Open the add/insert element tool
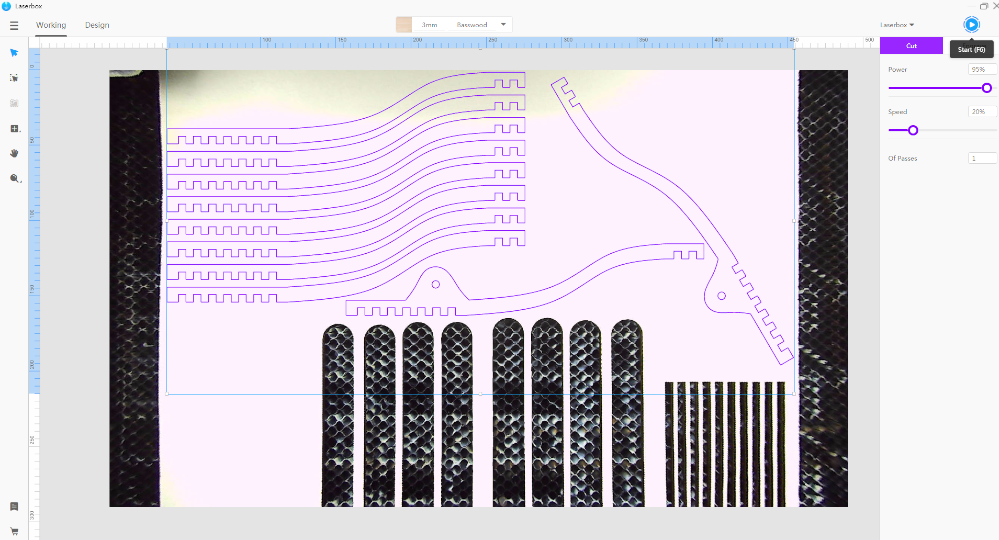 coord(15,129)
